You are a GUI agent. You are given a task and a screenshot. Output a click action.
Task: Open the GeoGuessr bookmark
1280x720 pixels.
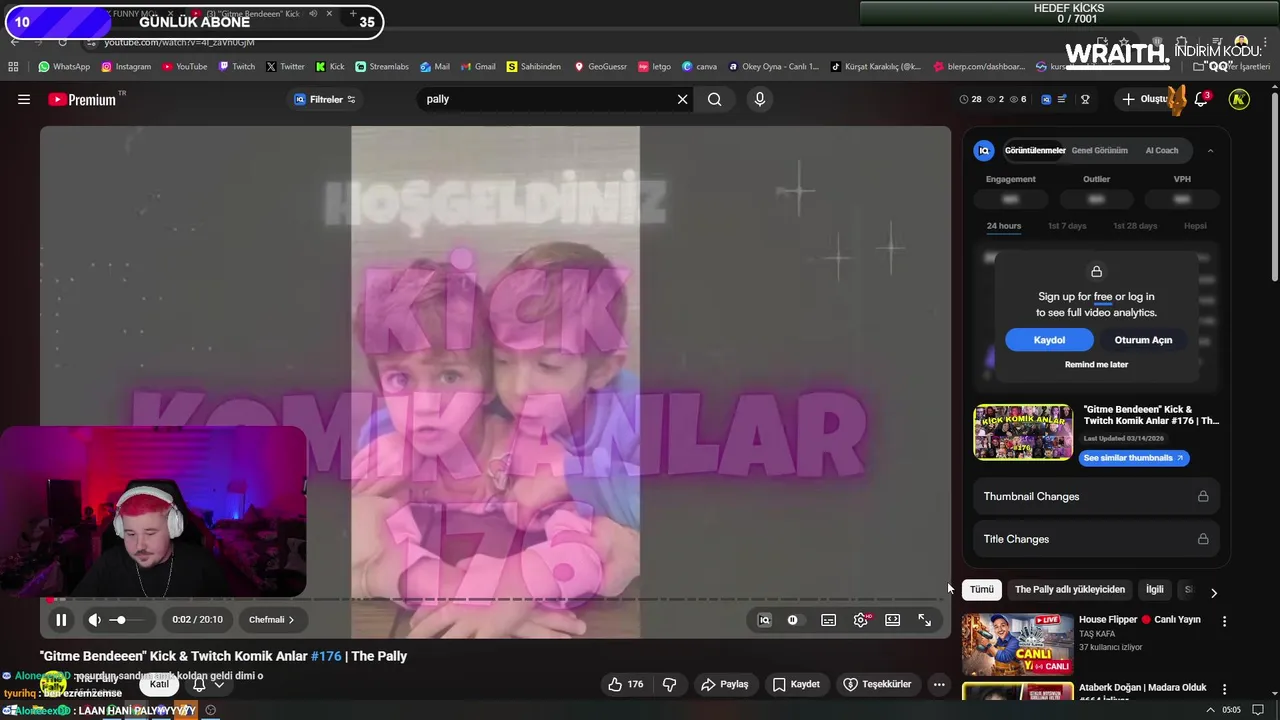click(600, 67)
